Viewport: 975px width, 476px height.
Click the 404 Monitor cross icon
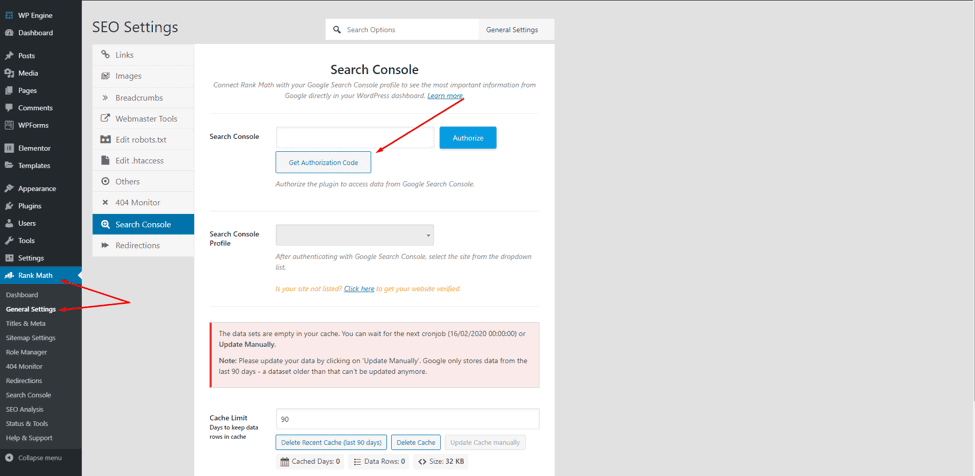[105, 203]
